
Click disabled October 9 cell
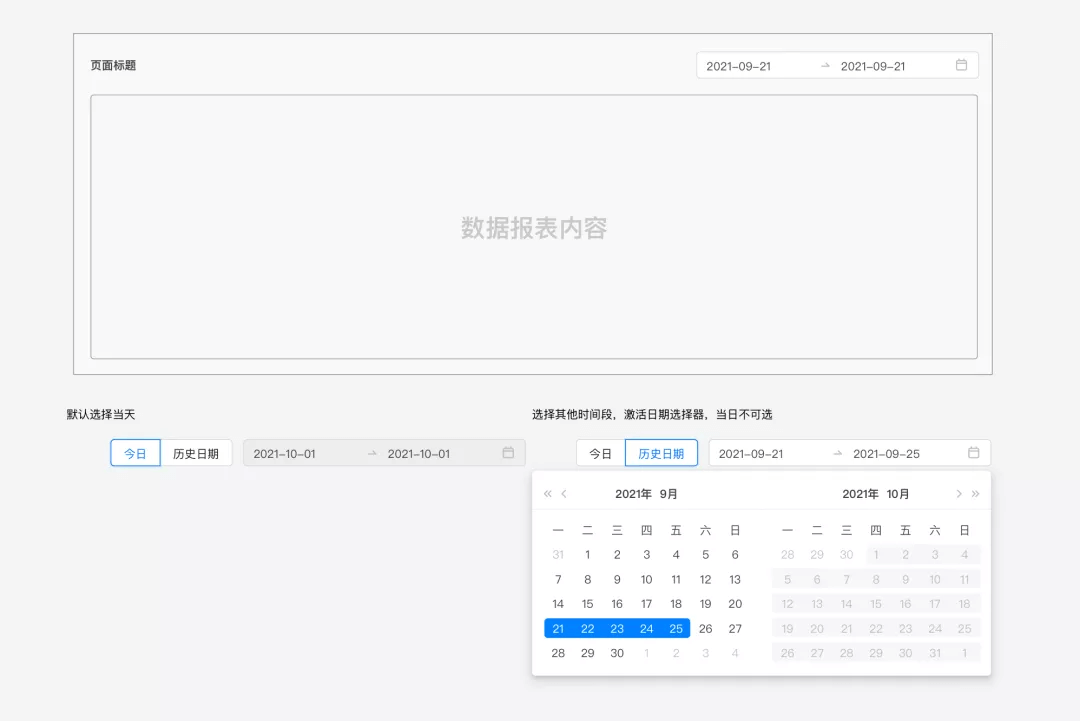(x=905, y=579)
